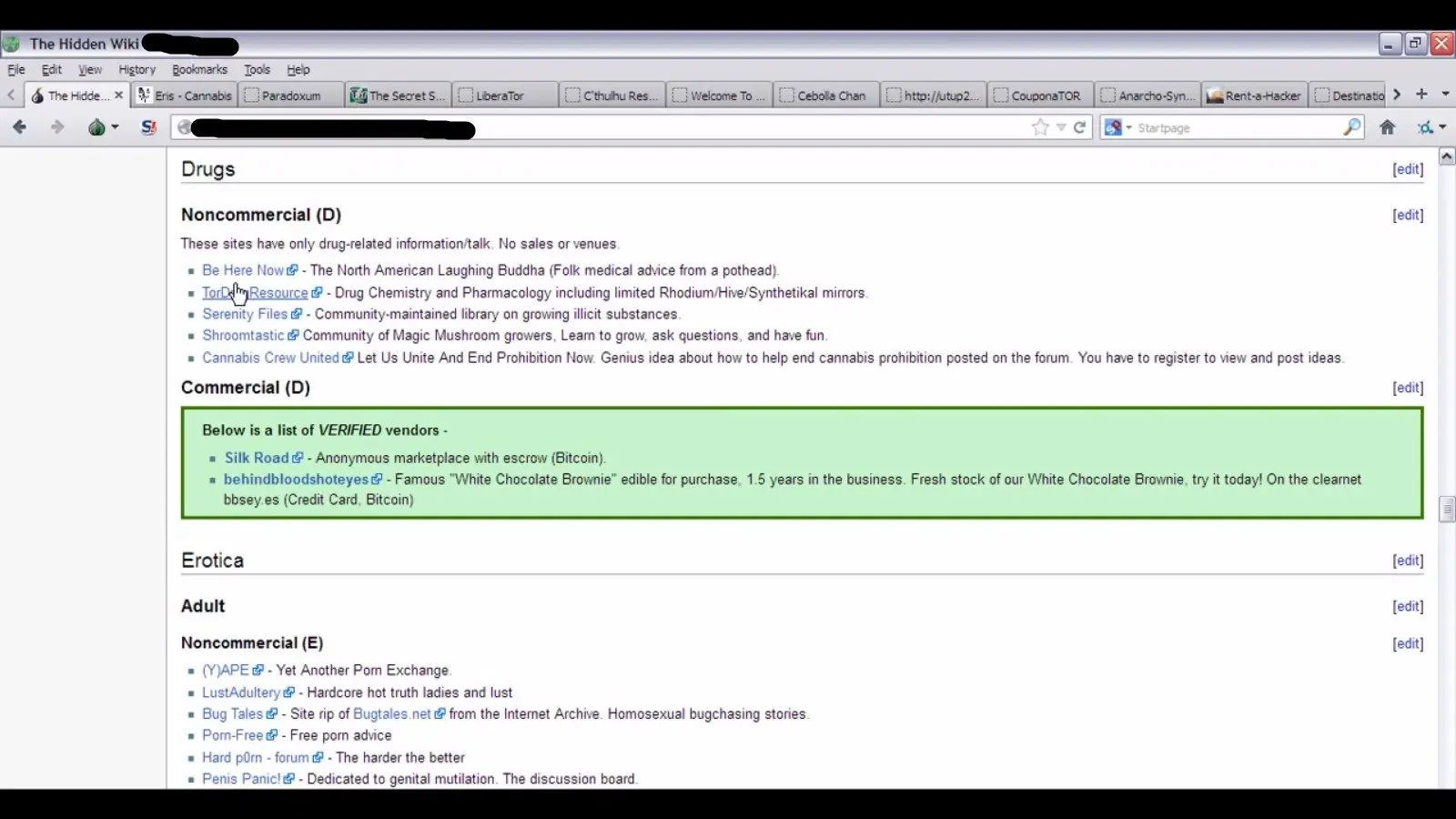Click the vertical scrollbar thumb
The width and height of the screenshot is (1456, 819).
pyautogui.click(x=1446, y=509)
